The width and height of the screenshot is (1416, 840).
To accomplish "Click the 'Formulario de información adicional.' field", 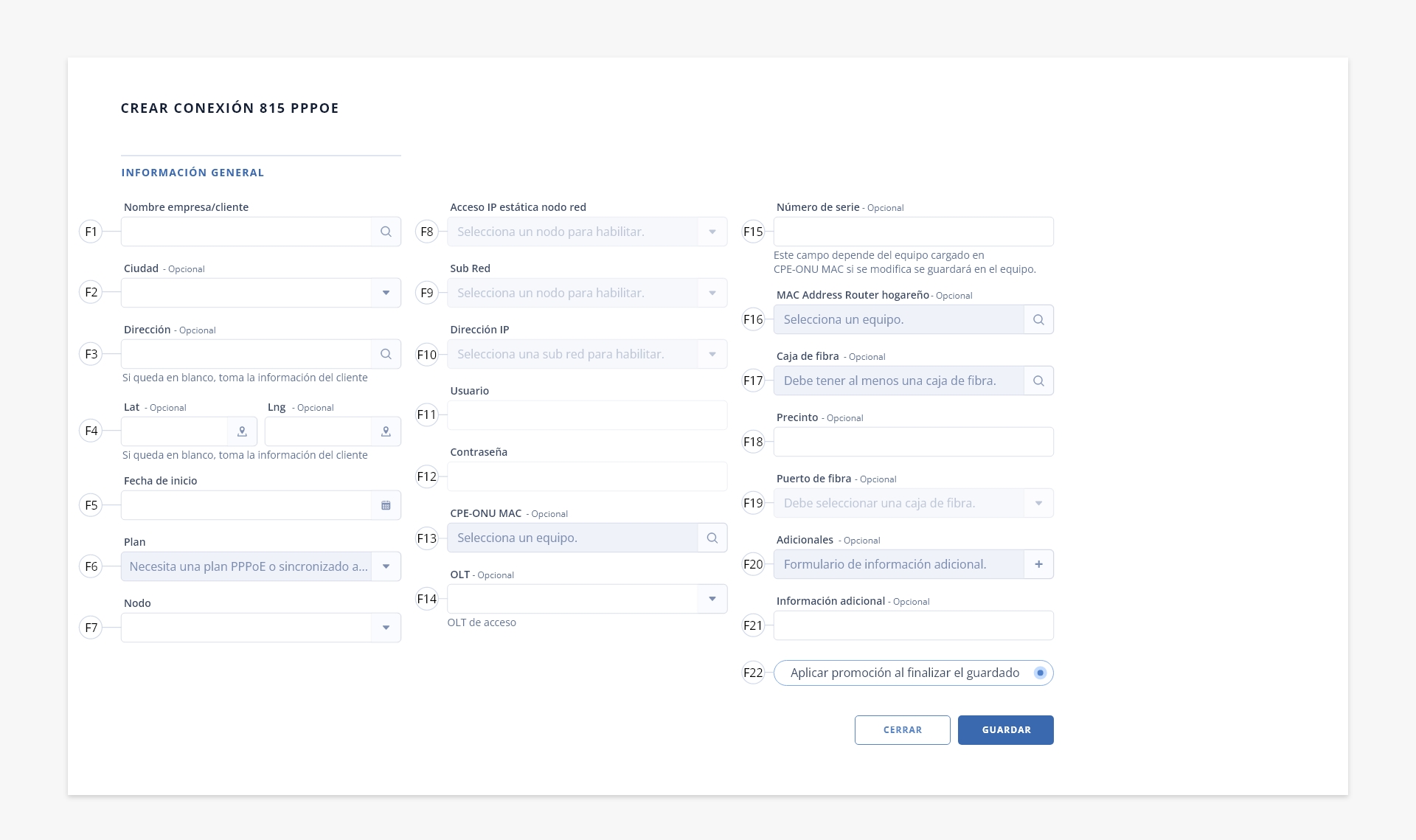I will [x=899, y=564].
